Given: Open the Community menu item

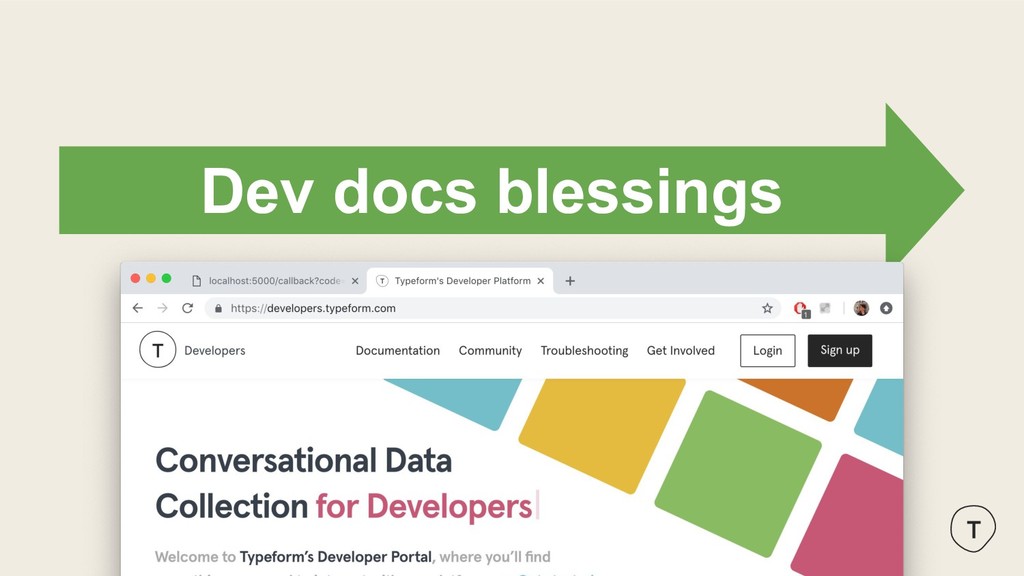Looking at the screenshot, I should 490,351.
